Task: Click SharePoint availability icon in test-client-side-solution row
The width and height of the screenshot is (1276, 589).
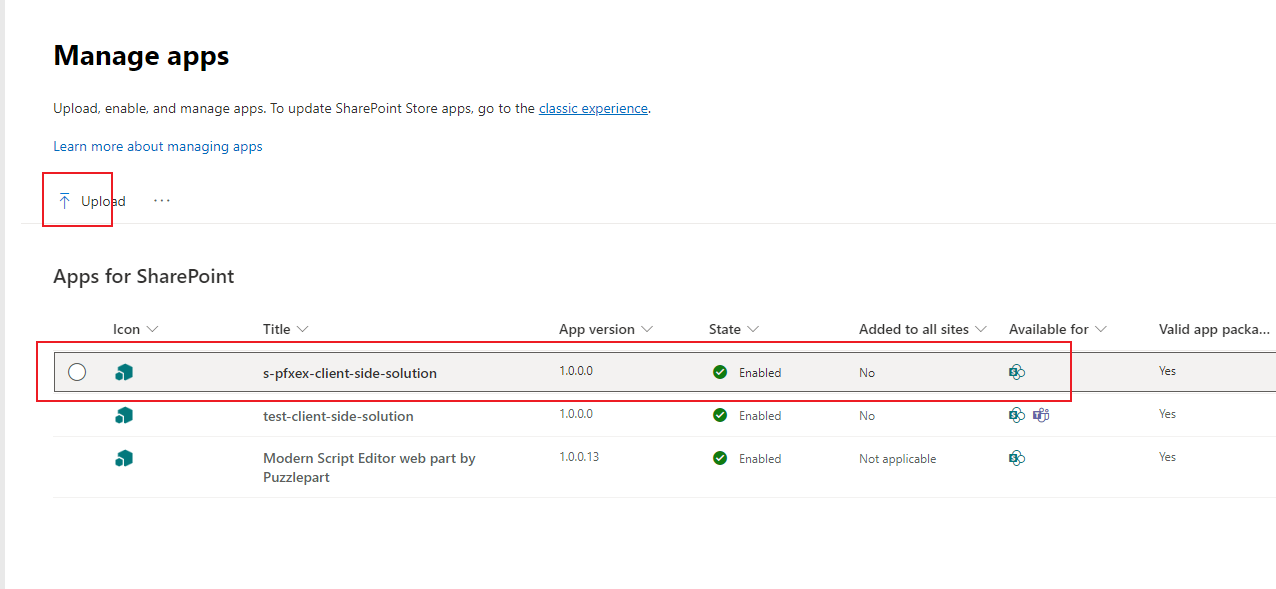Action: 1017,415
